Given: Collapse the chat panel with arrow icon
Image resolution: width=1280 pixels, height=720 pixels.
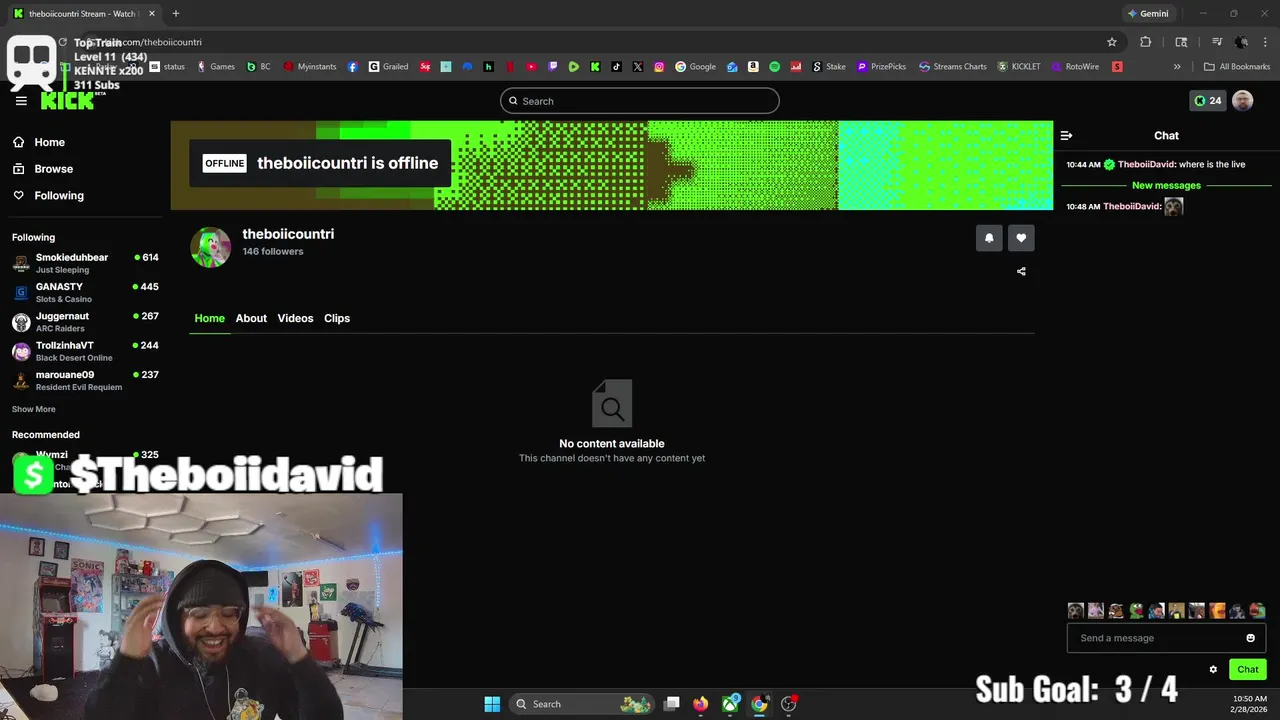Looking at the screenshot, I should tap(1066, 135).
